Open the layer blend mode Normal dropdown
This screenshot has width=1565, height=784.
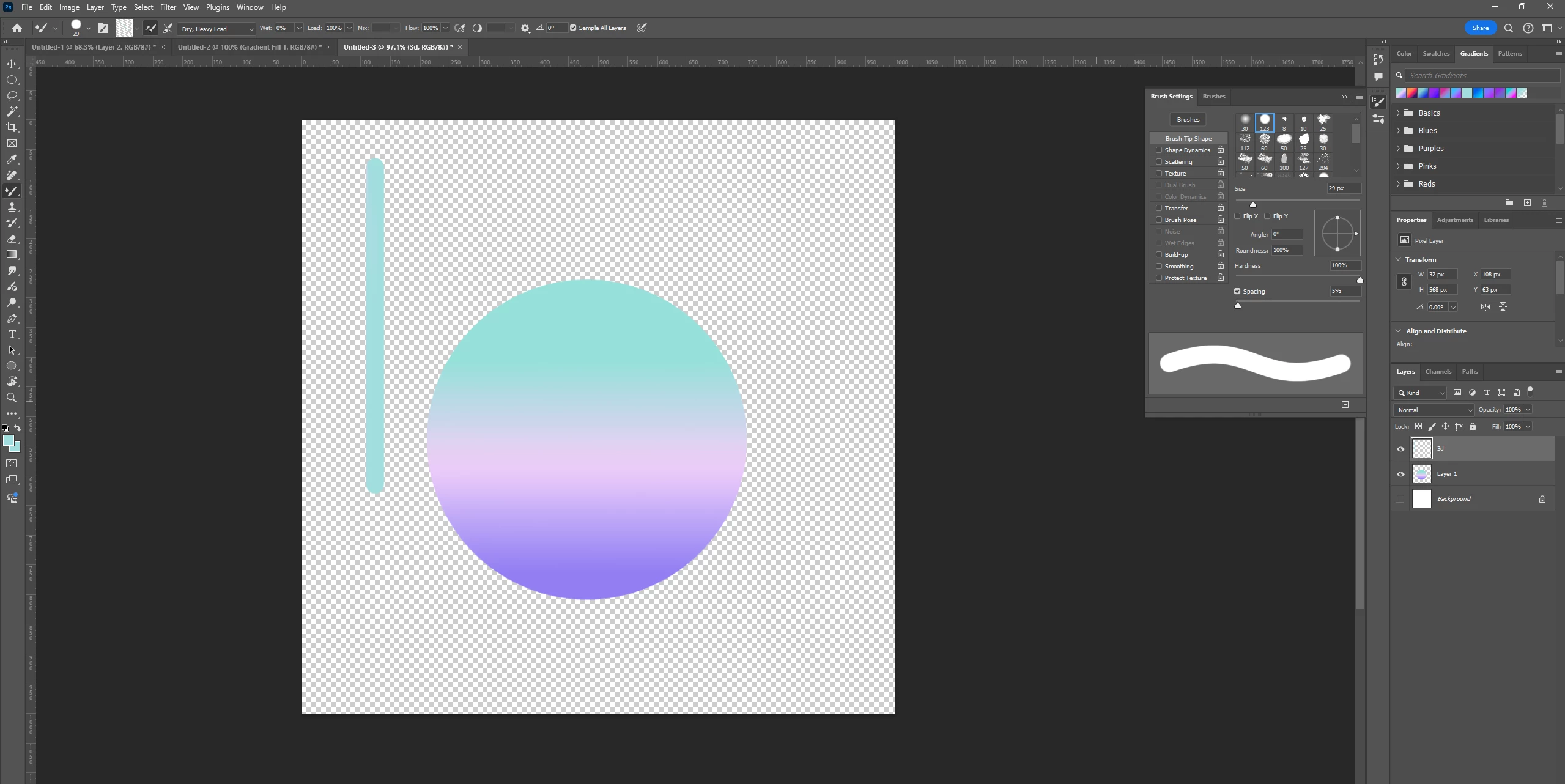pyautogui.click(x=1434, y=410)
